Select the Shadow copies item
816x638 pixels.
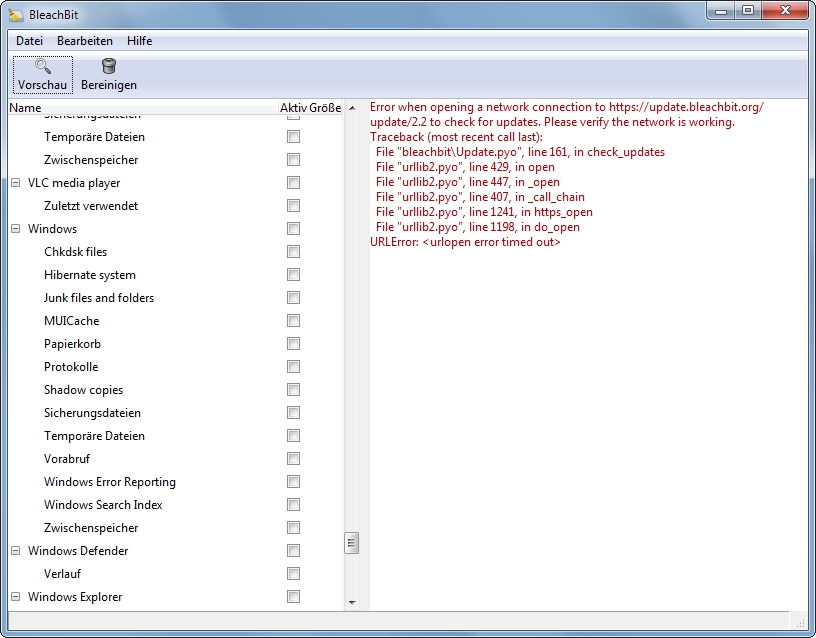pos(83,390)
